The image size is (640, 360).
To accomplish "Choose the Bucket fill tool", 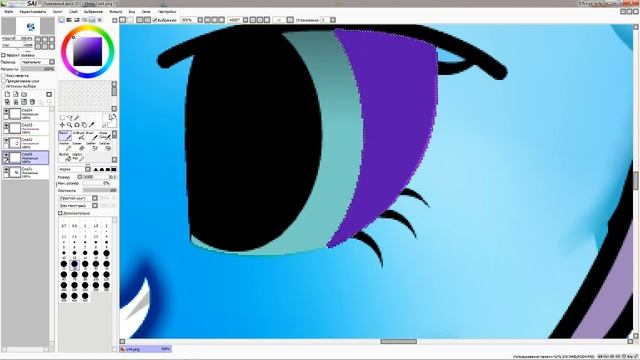I will pyautogui.click(x=65, y=157).
